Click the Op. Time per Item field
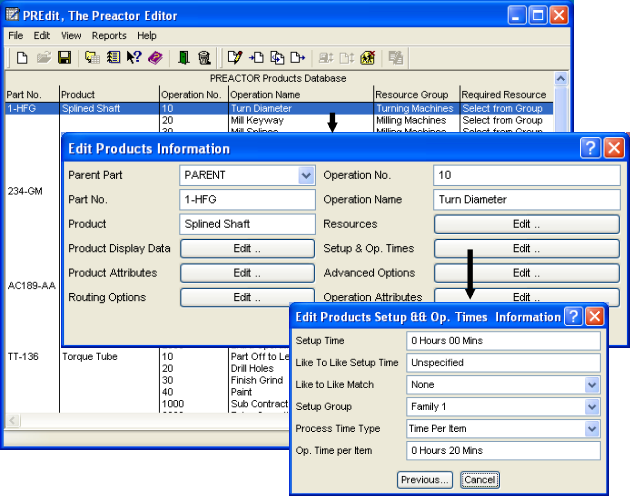The height and width of the screenshot is (496, 630). point(503,451)
